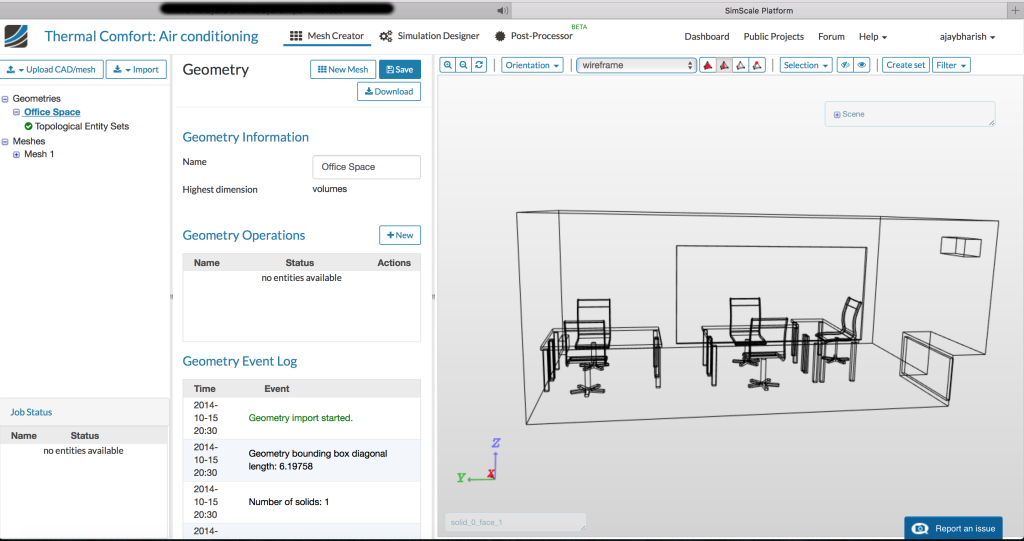Click the Create set button
The image size is (1024, 541).
pyautogui.click(x=906, y=65)
